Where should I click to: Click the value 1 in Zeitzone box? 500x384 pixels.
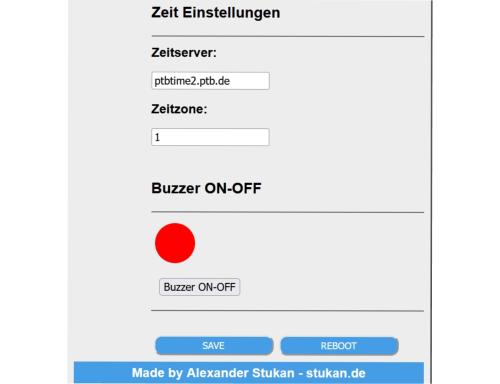[x=157, y=137]
